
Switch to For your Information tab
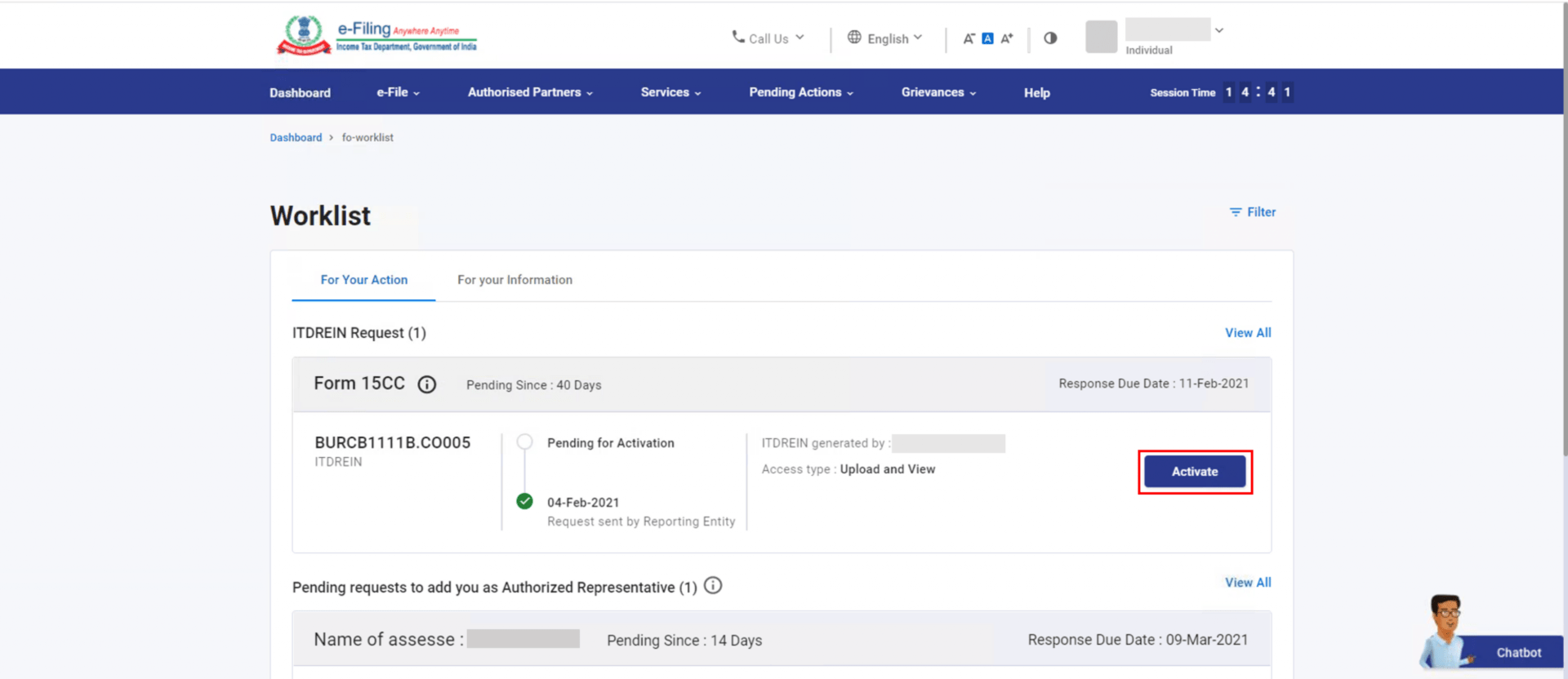pos(514,280)
